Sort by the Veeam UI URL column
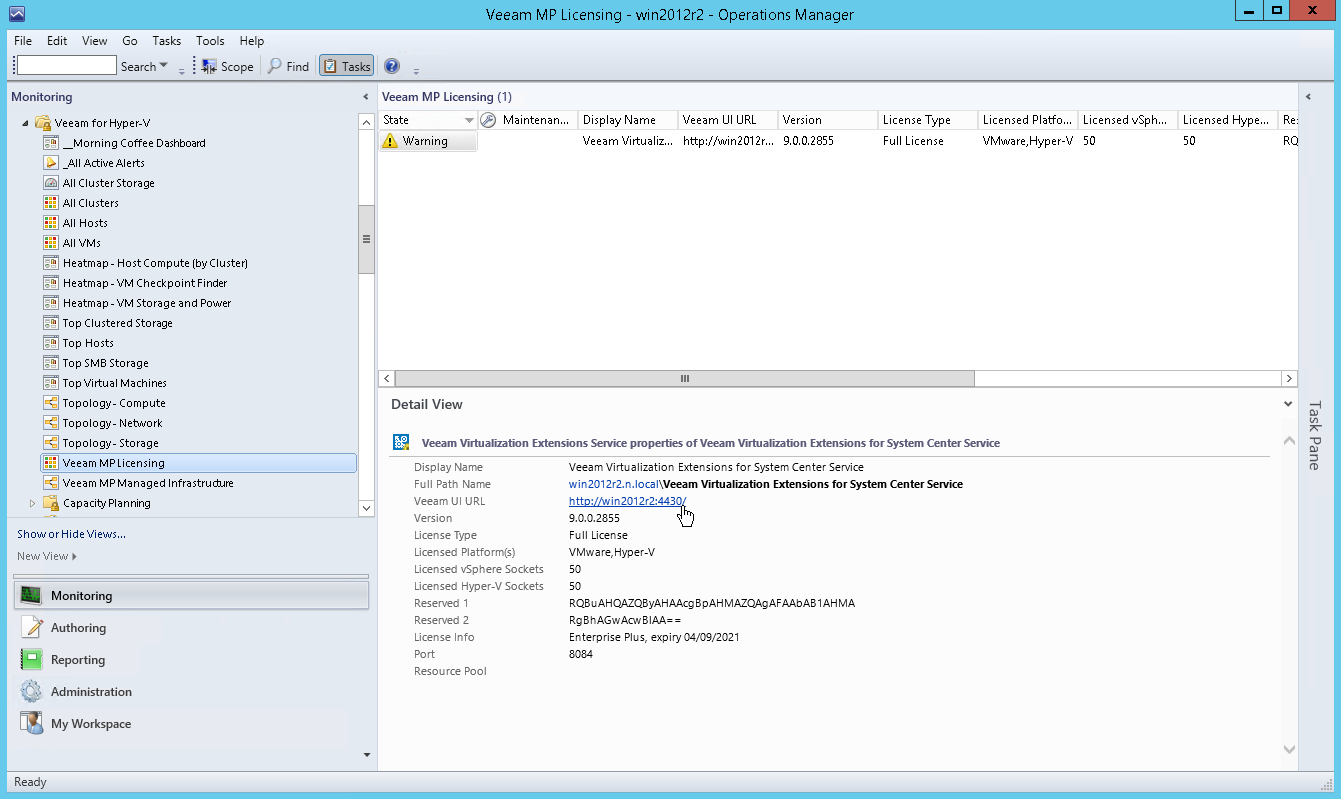The image size is (1341, 799). coord(728,120)
